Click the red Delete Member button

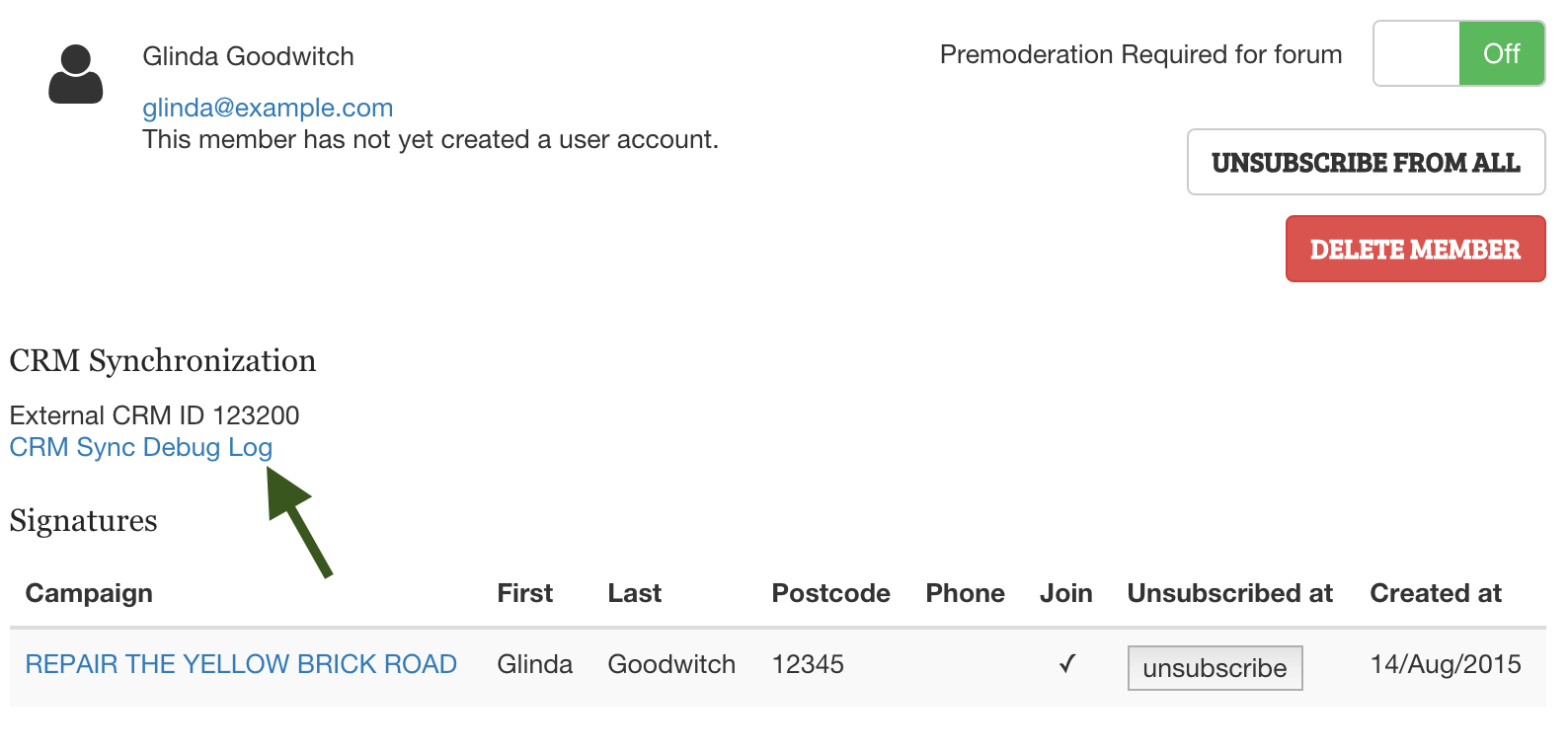coord(1415,249)
